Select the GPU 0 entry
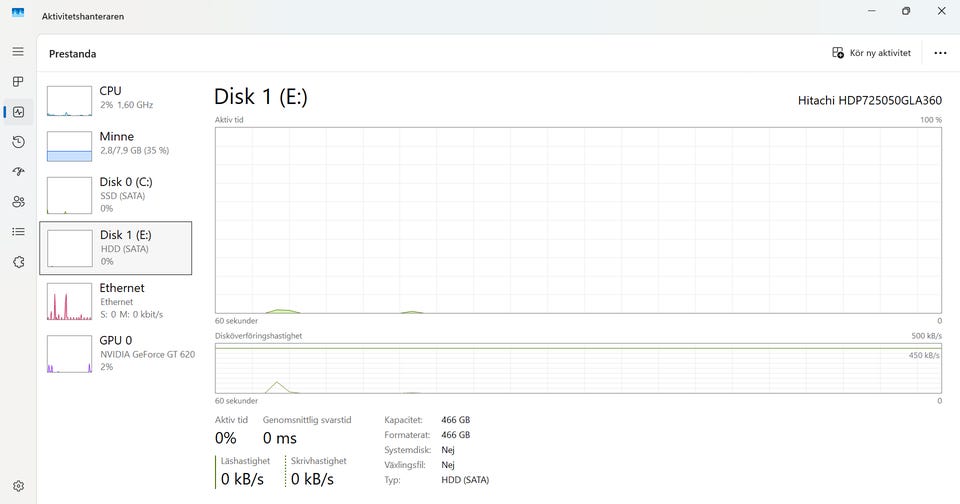This screenshot has width=960, height=504. click(x=116, y=353)
